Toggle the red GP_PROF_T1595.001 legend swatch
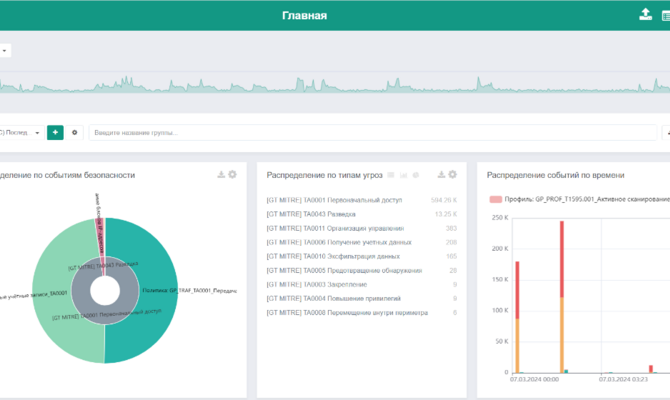 [495, 199]
